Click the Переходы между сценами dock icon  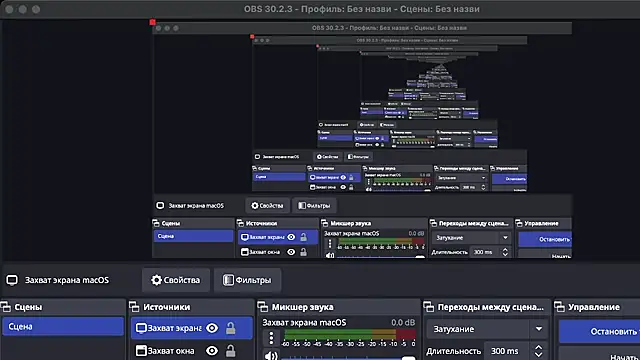429,307
